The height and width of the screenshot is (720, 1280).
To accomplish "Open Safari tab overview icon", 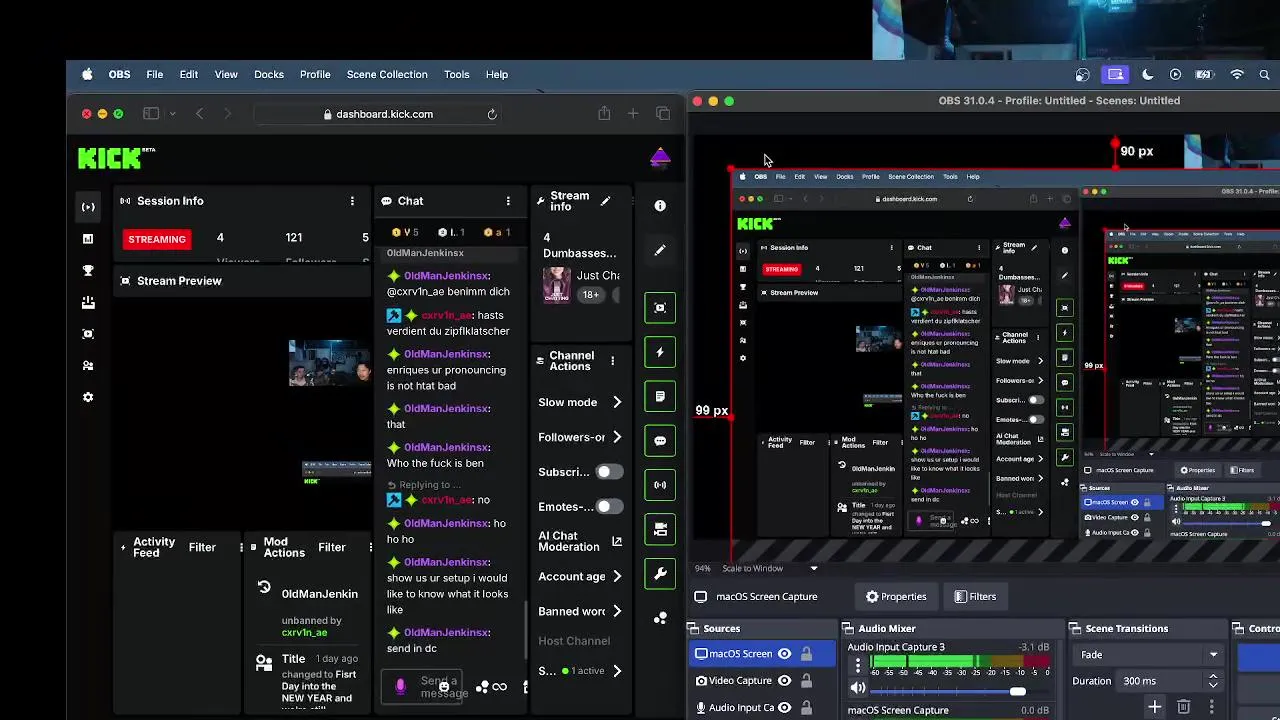I will (663, 114).
